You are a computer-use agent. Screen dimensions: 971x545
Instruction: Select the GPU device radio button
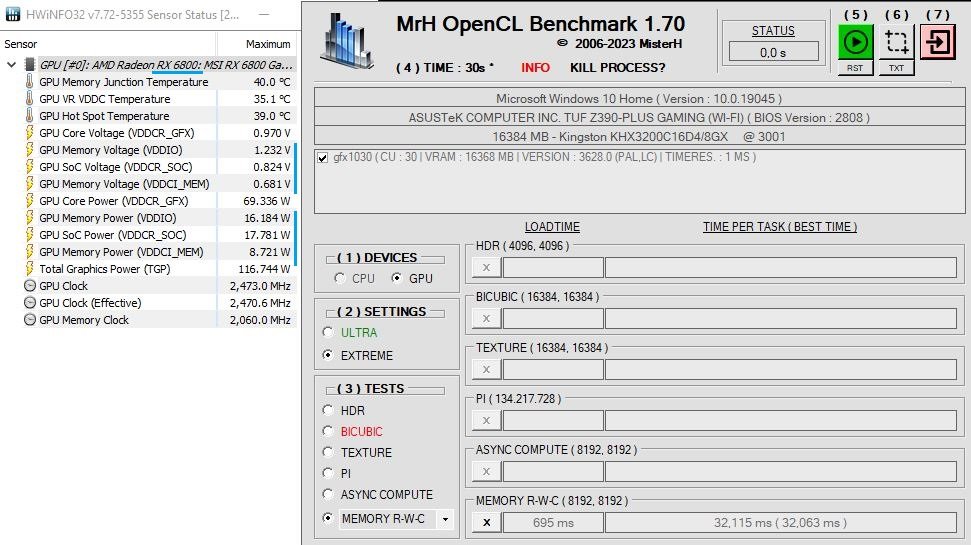(x=396, y=278)
